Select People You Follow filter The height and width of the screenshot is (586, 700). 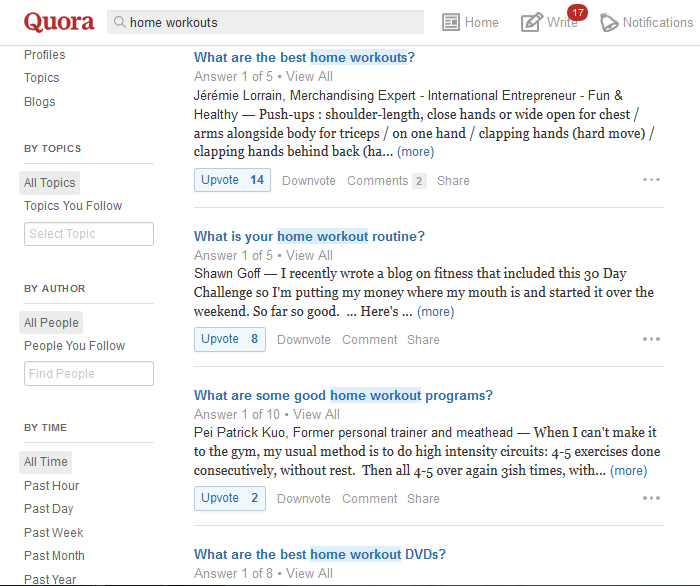tap(75, 346)
